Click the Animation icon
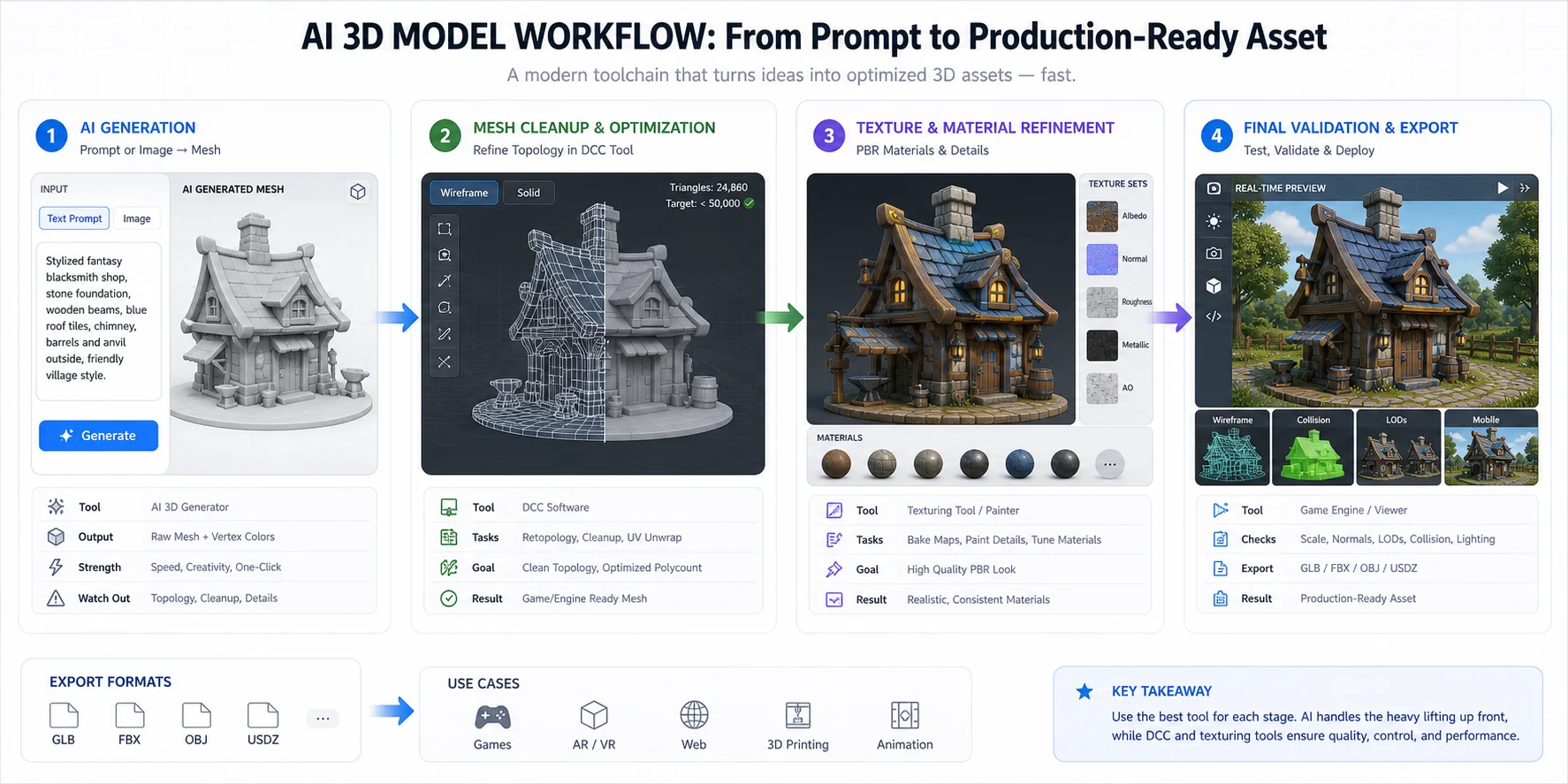This screenshot has height=784, width=1568. 905,715
